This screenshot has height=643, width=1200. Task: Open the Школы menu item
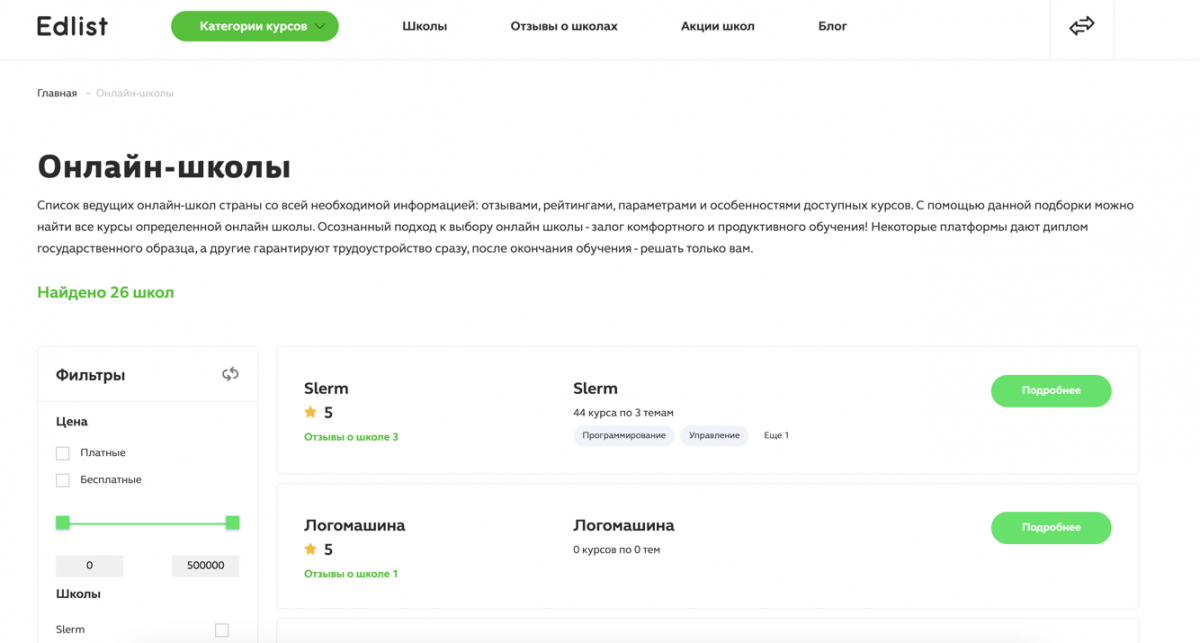coord(424,26)
